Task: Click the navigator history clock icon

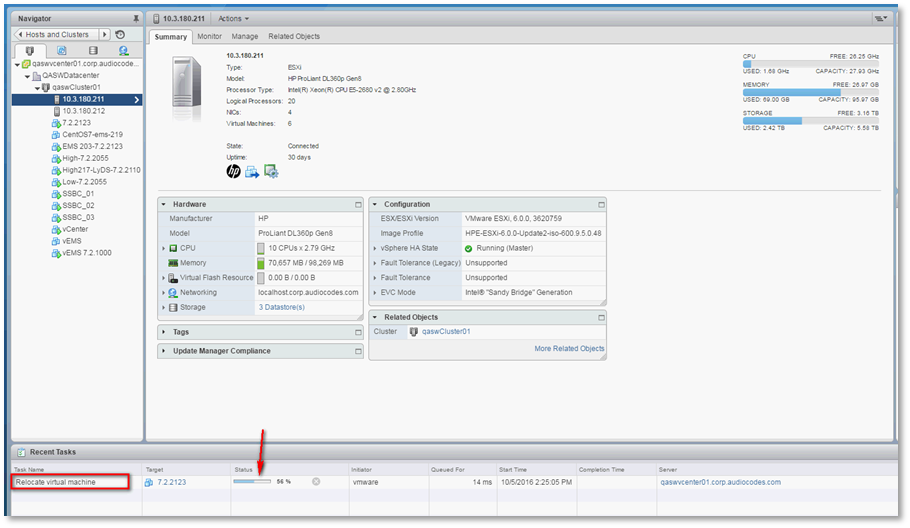Action: (119, 34)
